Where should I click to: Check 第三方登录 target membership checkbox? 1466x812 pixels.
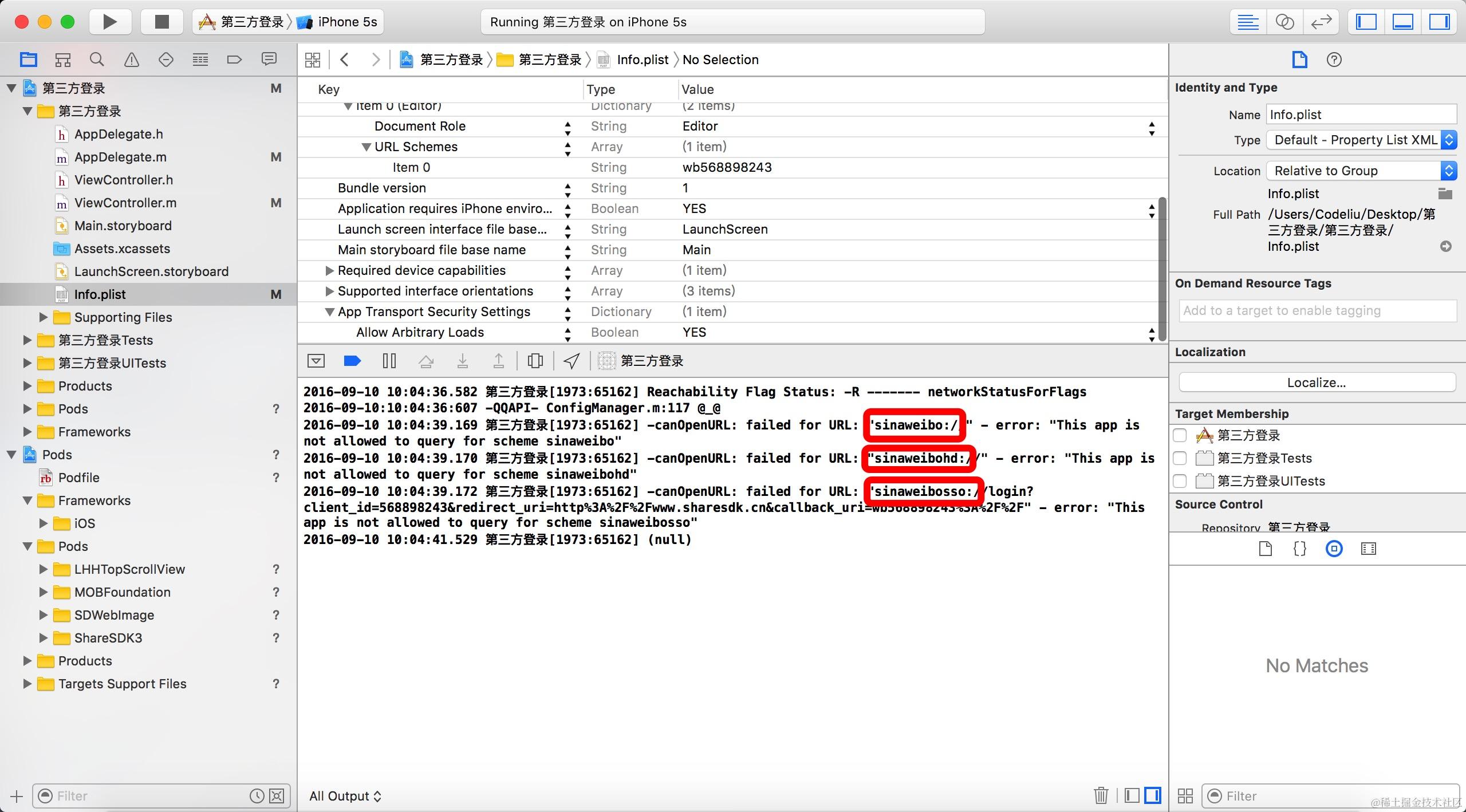pos(1180,435)
